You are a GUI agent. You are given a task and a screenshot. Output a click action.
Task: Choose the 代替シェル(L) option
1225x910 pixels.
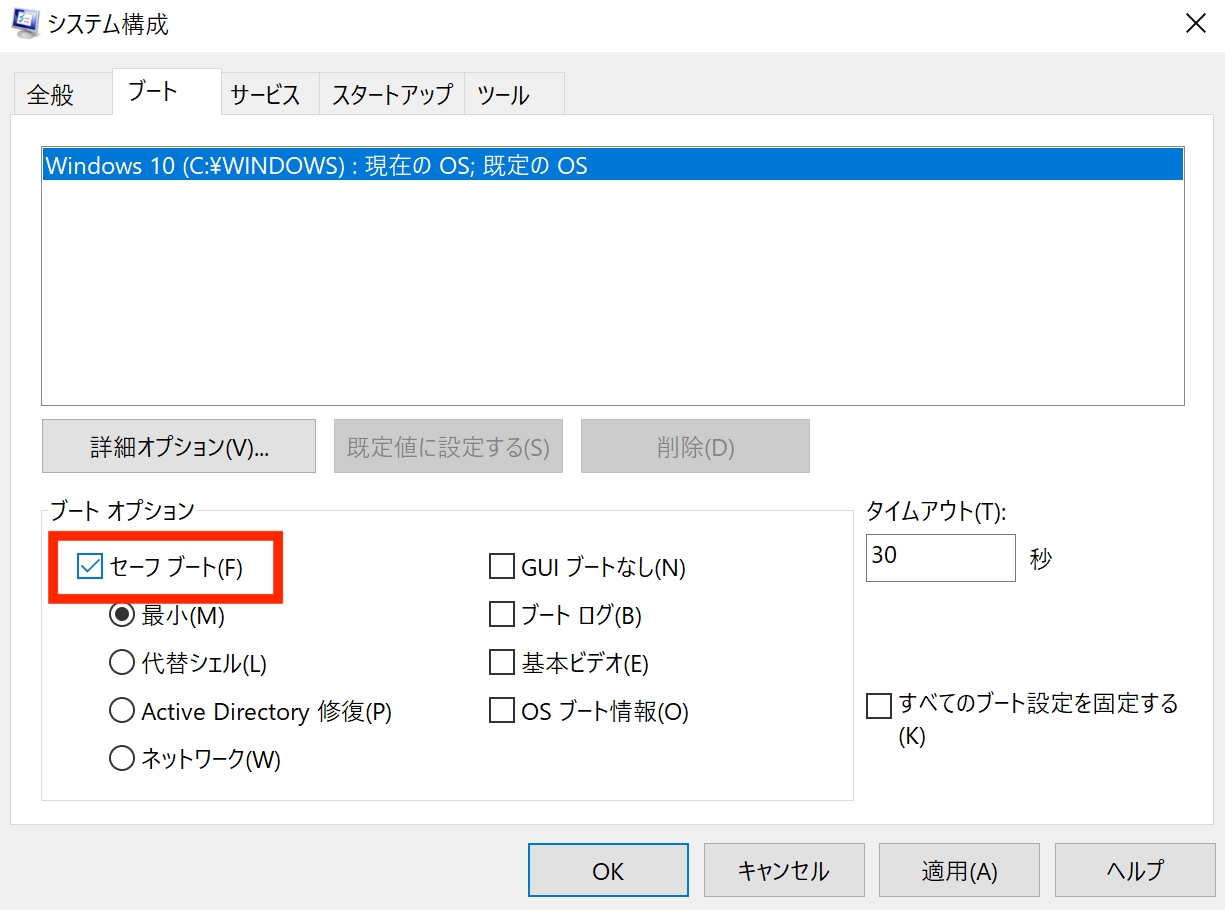click(x=121, y=663)
